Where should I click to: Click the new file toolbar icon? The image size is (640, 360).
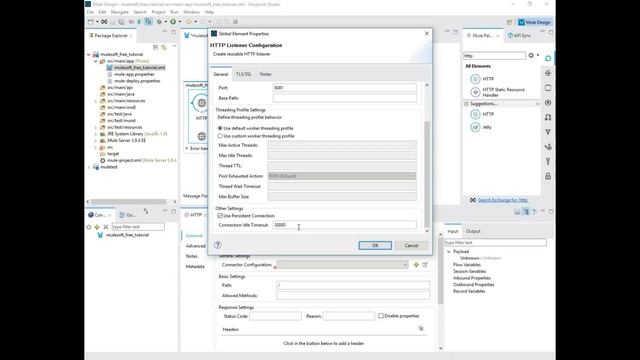(91, 22)
